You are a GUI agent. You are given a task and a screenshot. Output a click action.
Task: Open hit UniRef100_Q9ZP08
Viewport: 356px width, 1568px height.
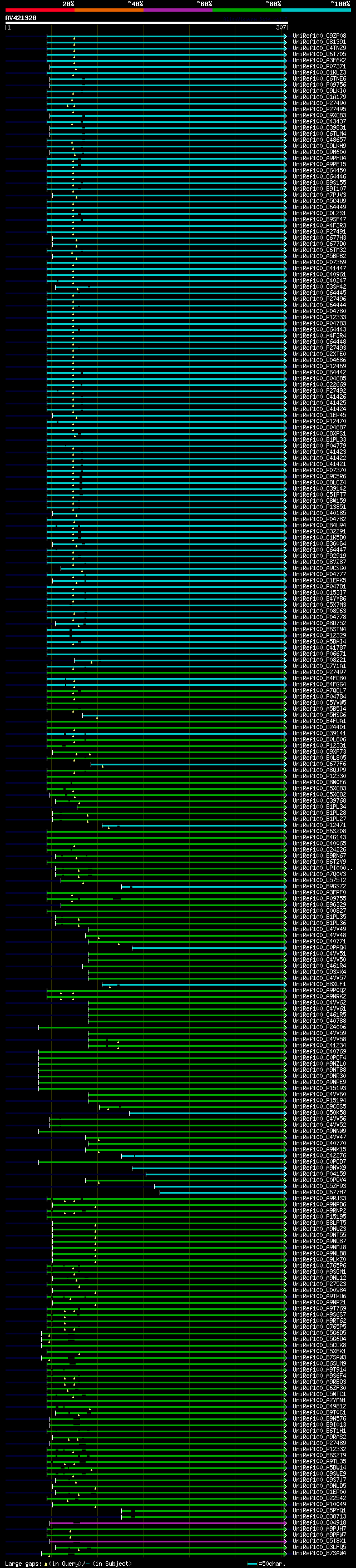point(319,36)
